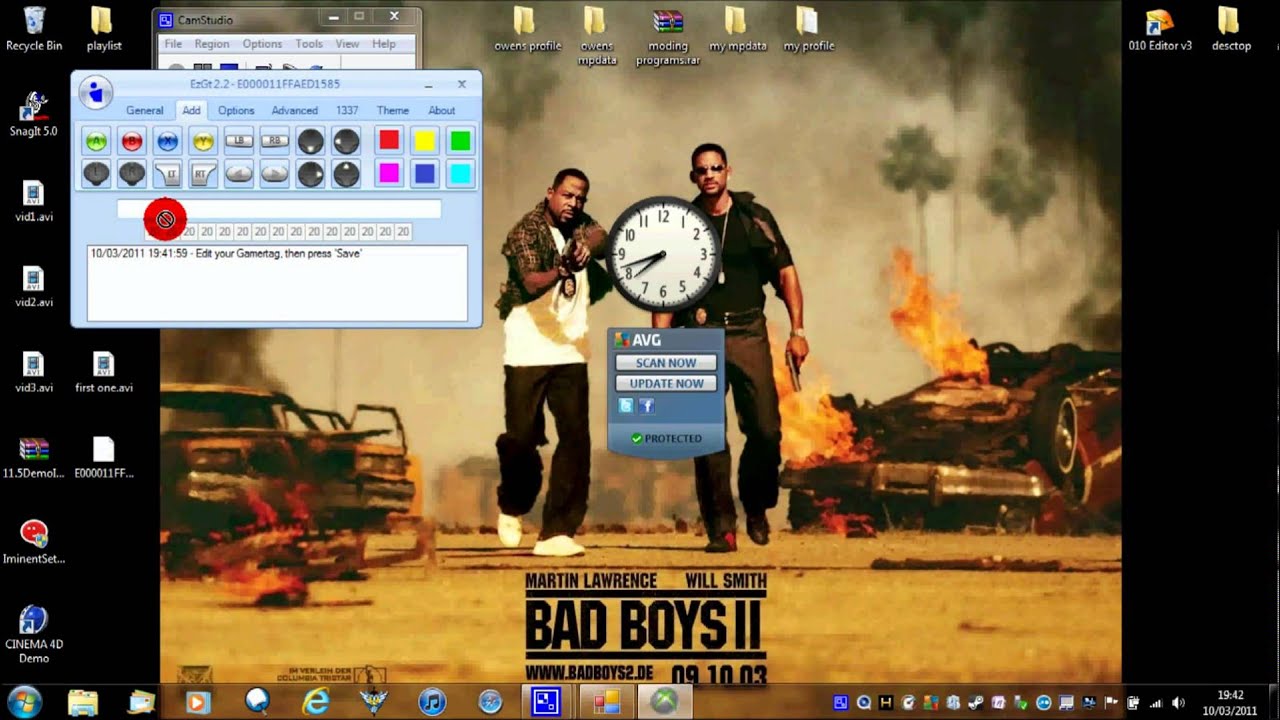
Task: Select the Recycle Bin desktop icon
Action: pos(34,29)
